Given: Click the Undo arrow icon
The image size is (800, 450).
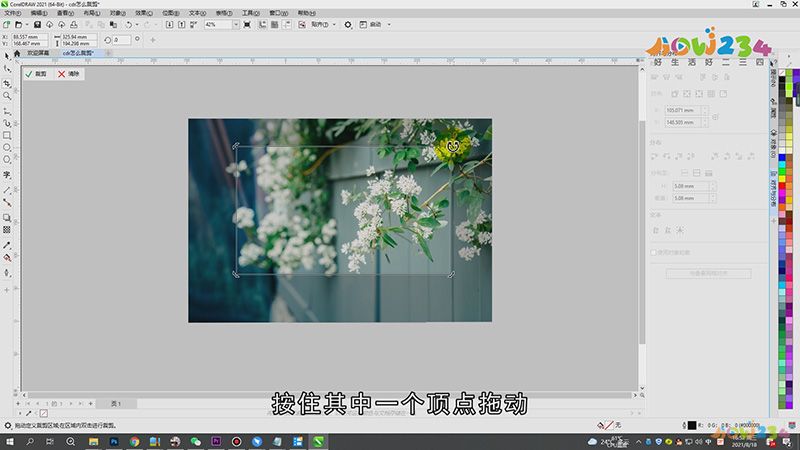Looking at the screenshot, I should (129, 24).
